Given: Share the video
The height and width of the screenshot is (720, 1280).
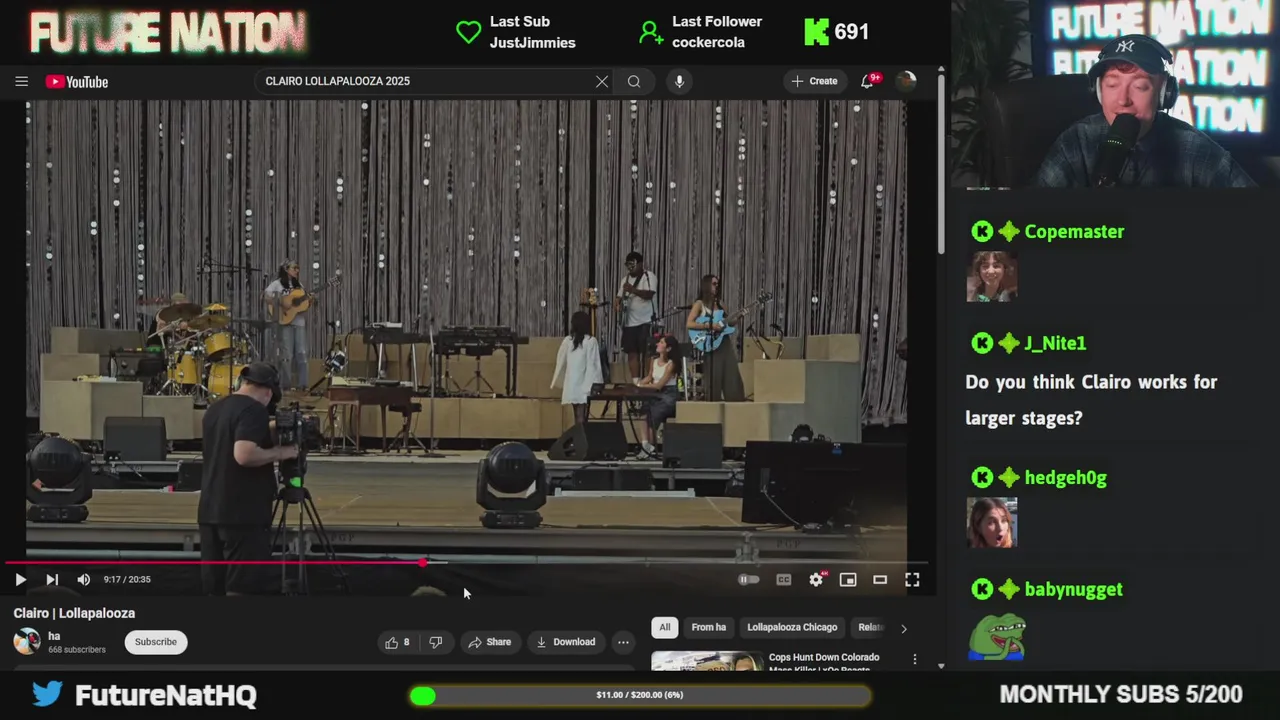Looking at the screenshot, I should [489, 642].
